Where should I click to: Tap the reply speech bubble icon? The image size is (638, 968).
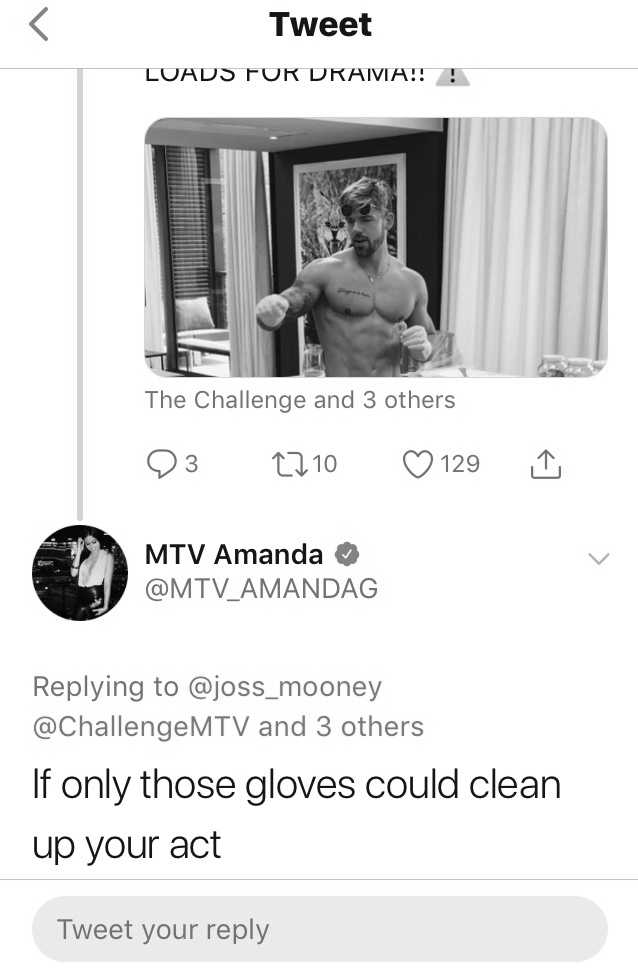click(161, 464)
